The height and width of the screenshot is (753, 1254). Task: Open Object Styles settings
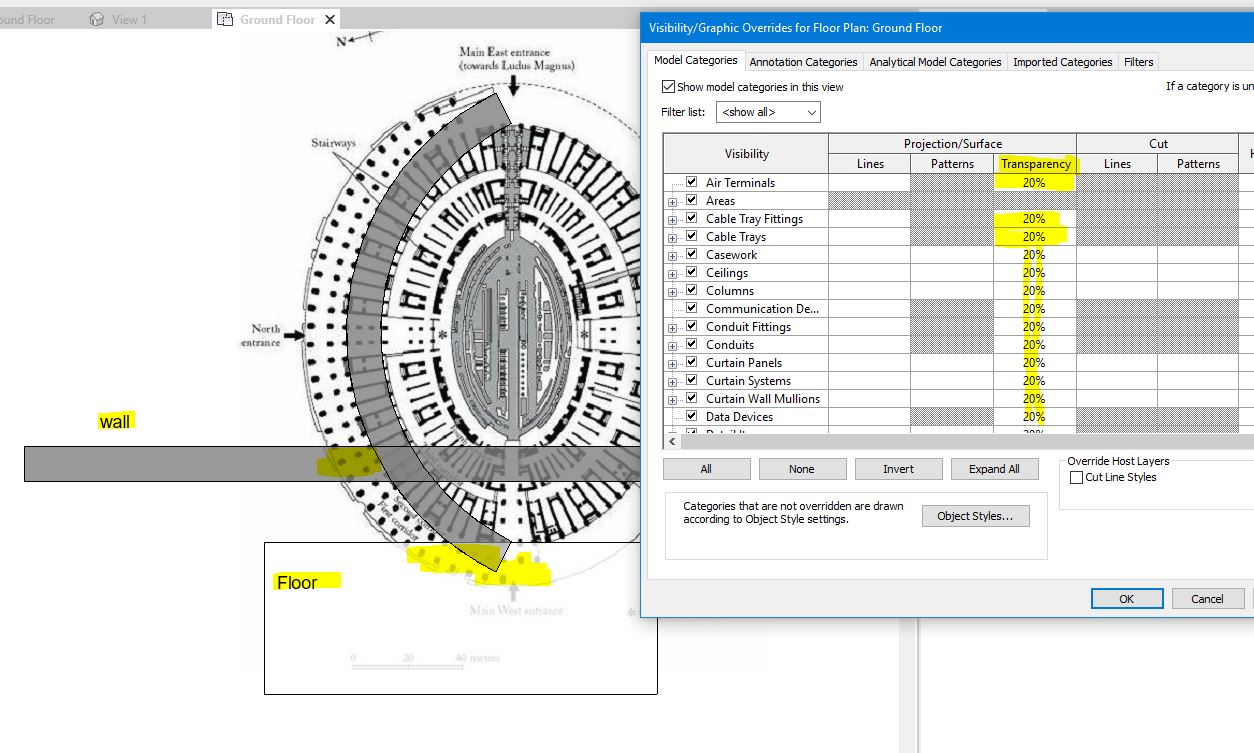coord(975,516)
